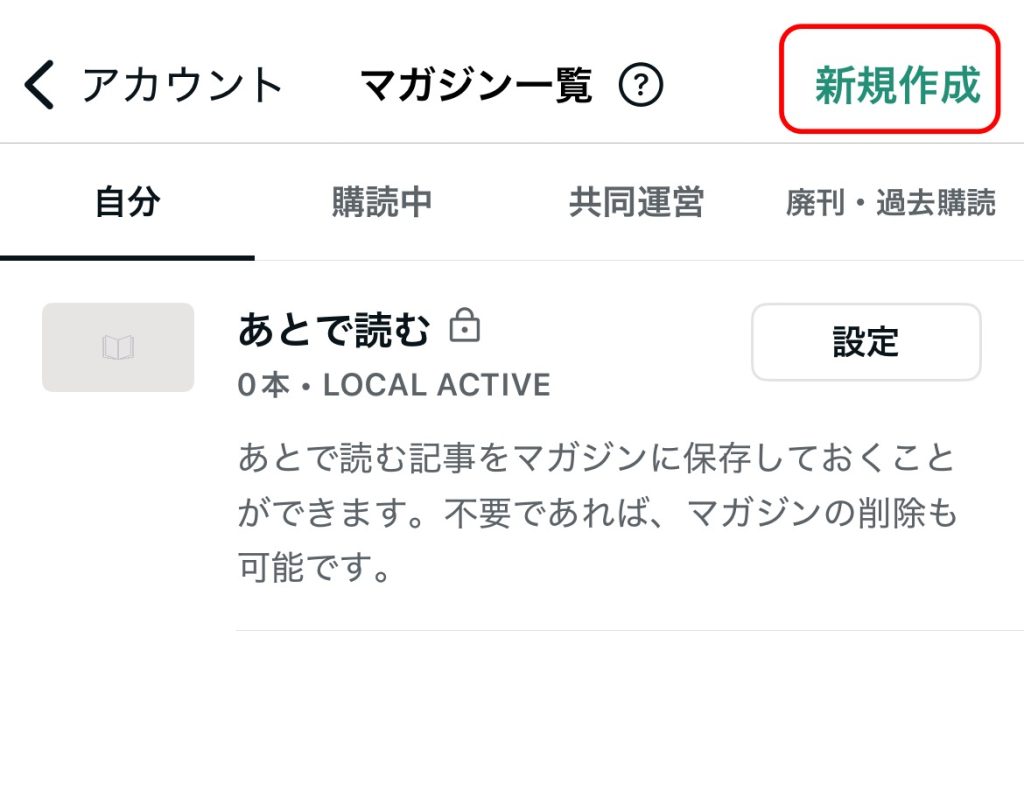Screen dimensions: 1024x791
Task: Click the open book icon in the placeholder
Action: pyautogui.click(x=118, y=347)
